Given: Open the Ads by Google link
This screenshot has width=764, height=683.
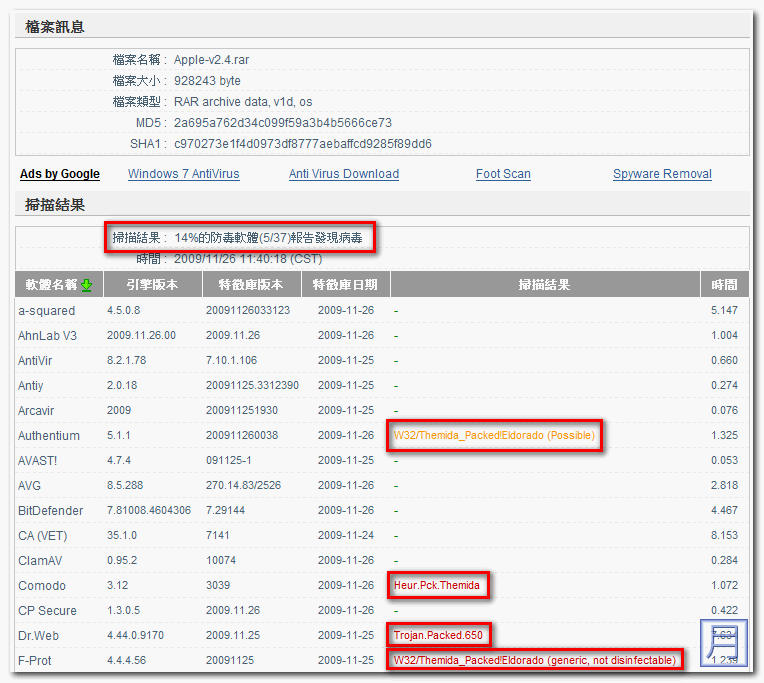Looking at the screenshot, I should pos(60,174).
